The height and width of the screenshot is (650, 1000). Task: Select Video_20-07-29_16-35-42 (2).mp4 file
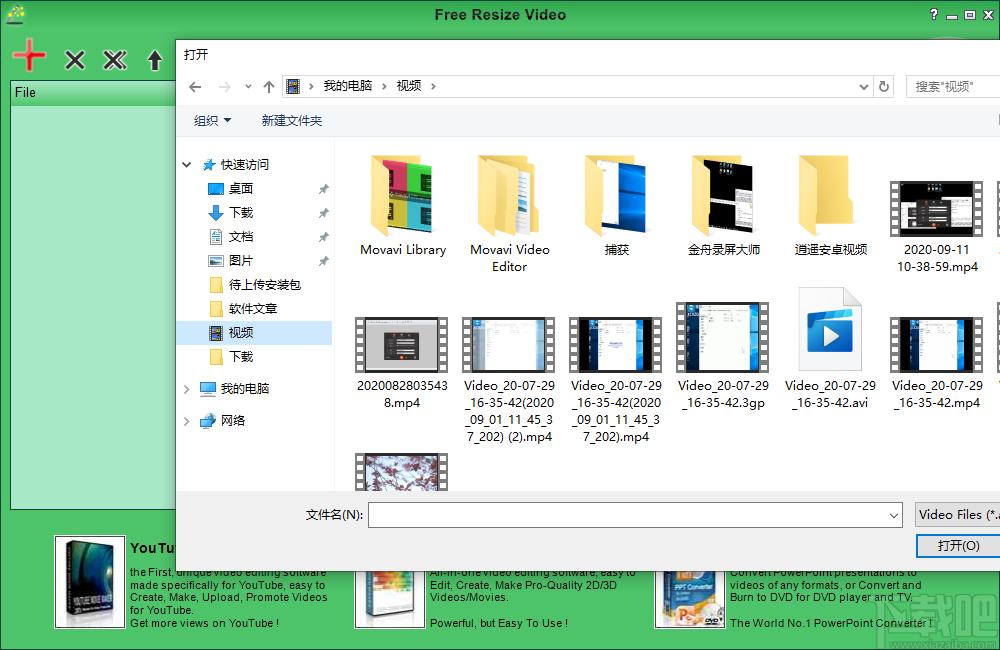[x=509, y=380]
